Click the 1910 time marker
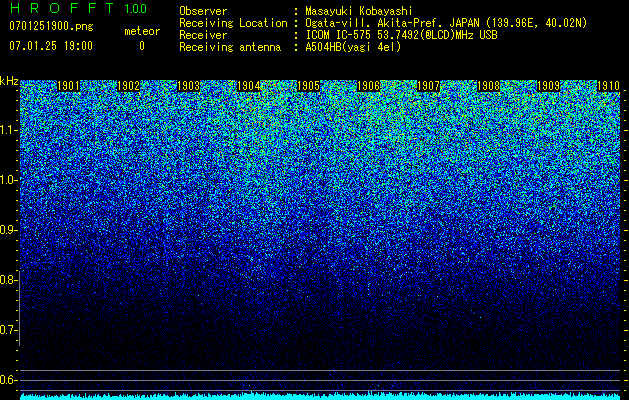Screen dimensions: 629x400 click(609, 86)
